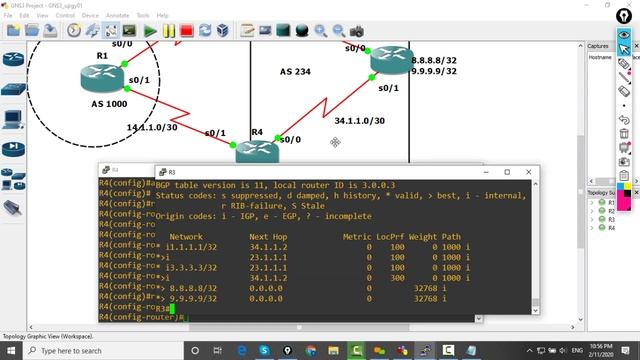Select the eraser tool in drawing overlay
Screen dimensions: 640x360
(624, 91)
